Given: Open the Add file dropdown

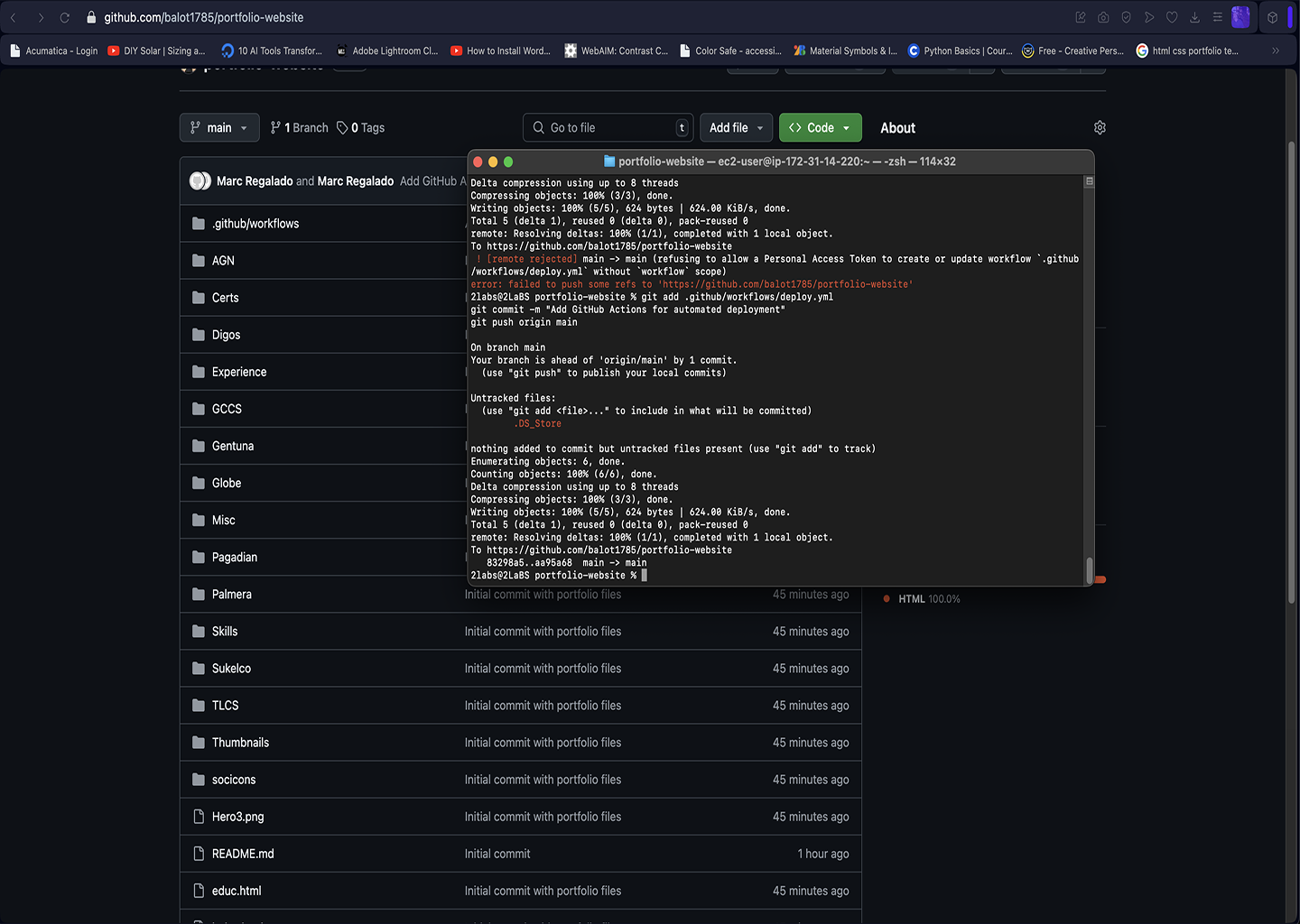Looking at the screenshot, I should [x=736, y=128].
